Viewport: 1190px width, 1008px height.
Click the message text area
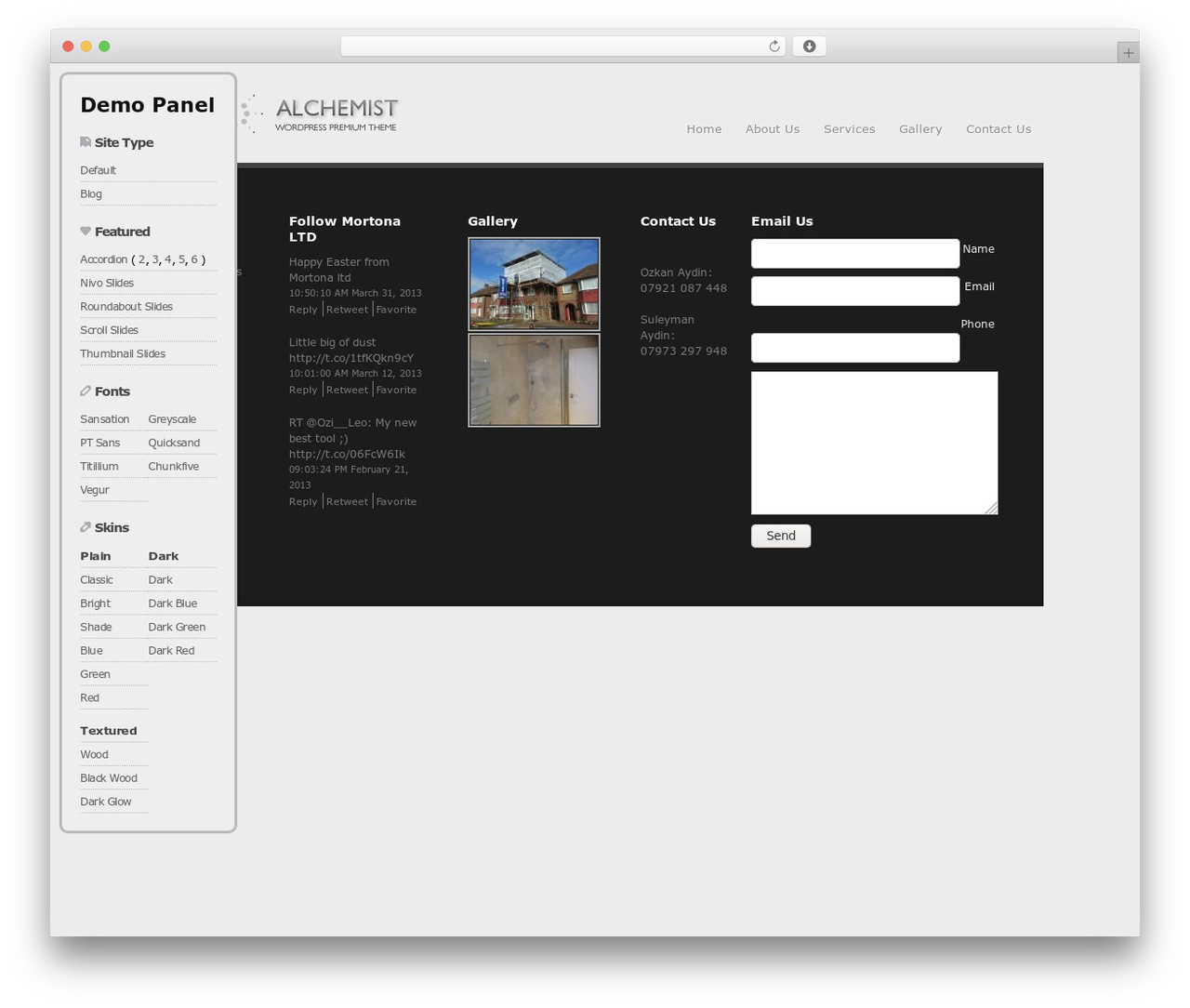[874, 443]
